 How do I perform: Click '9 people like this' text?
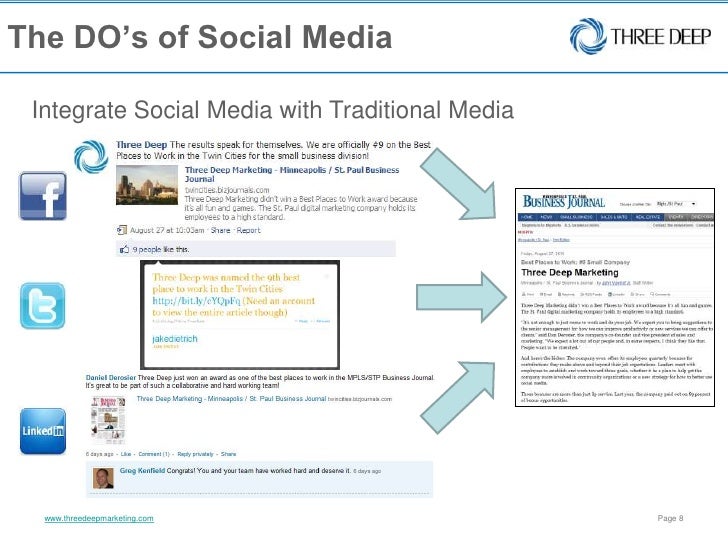[x=161, y=249]
